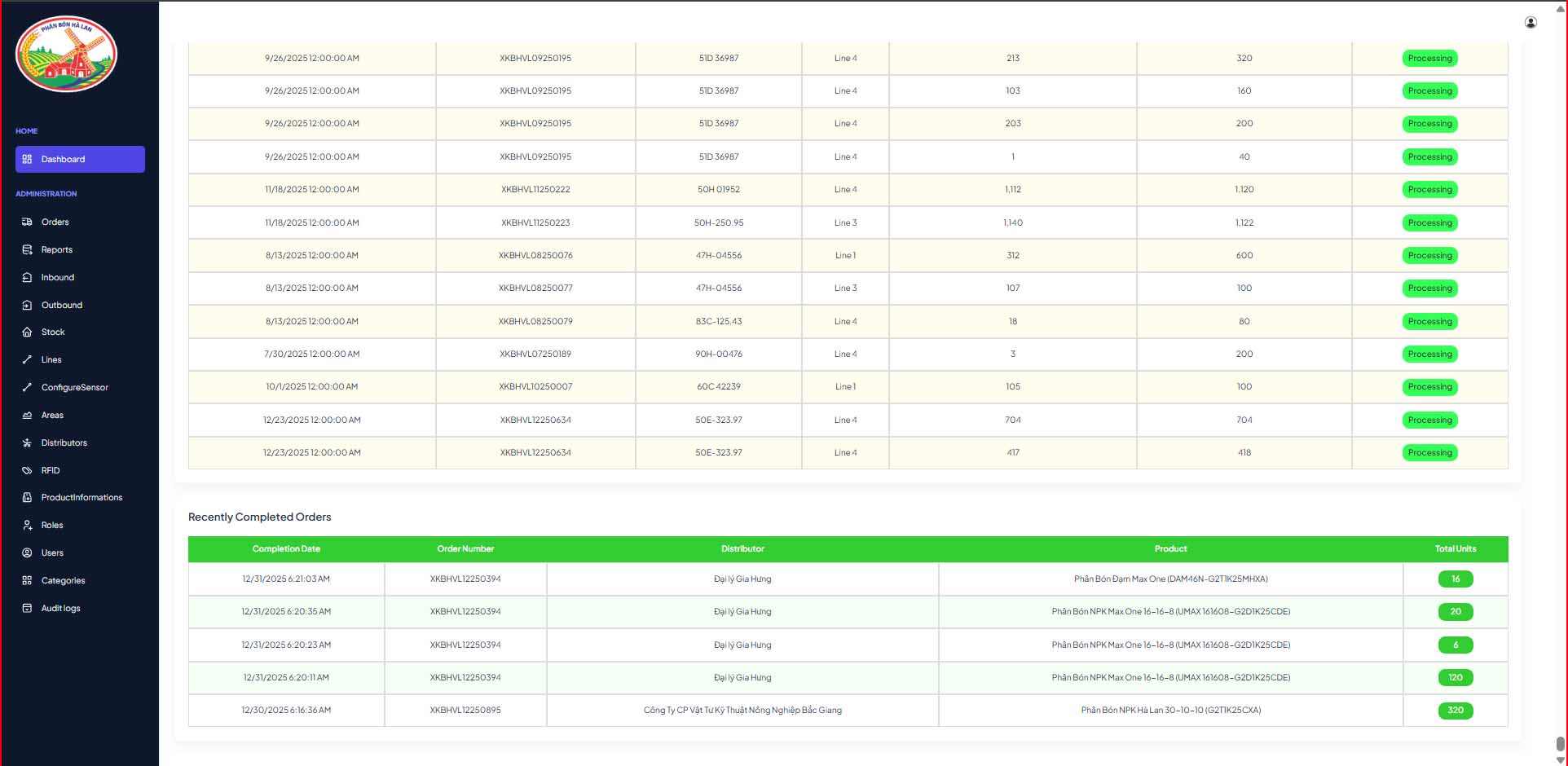Click the Total Units column header
This screenshot has width=1568, height=766.
pyautogui.click(x=1455, y=549)
